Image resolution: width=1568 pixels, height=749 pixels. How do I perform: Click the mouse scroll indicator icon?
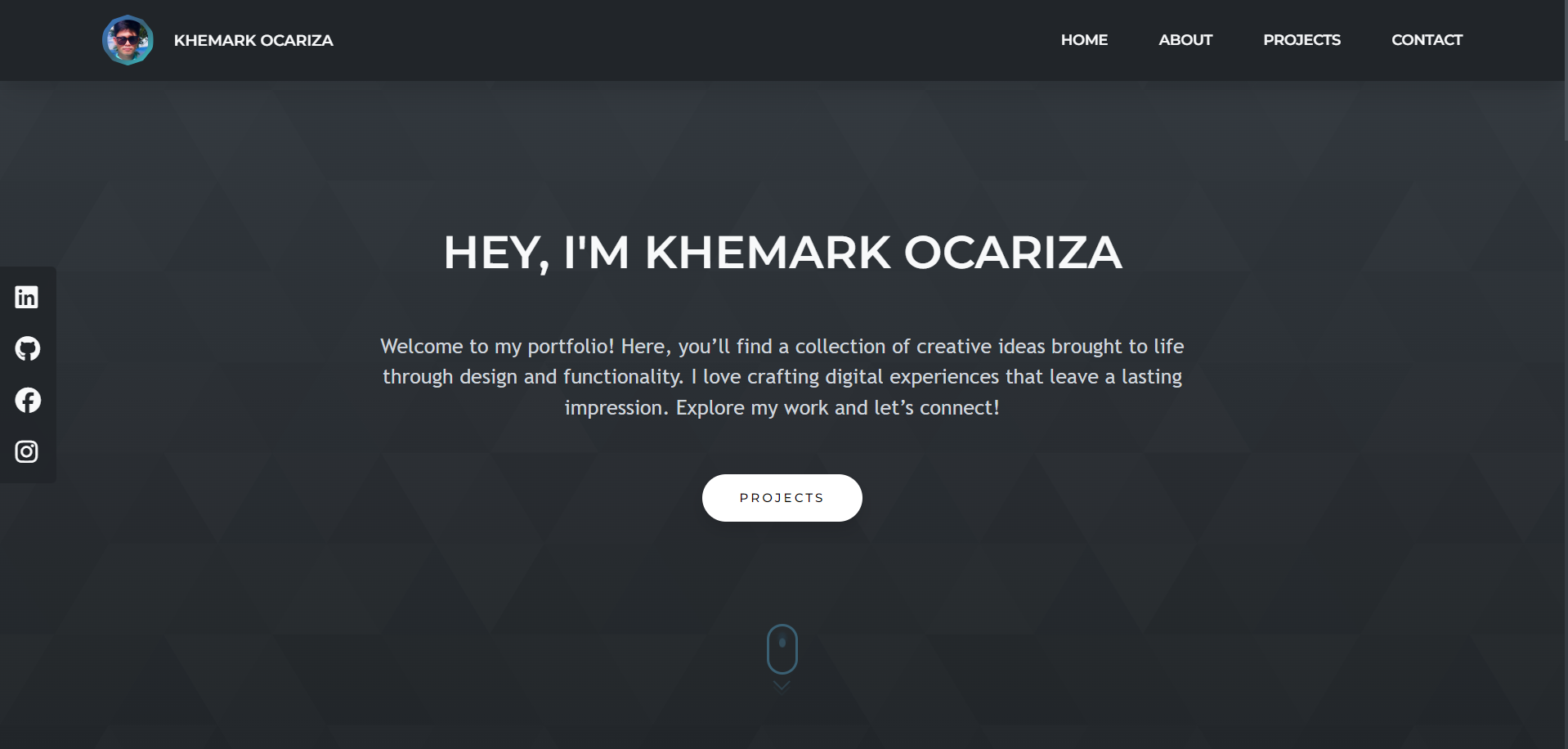point(782,649)
